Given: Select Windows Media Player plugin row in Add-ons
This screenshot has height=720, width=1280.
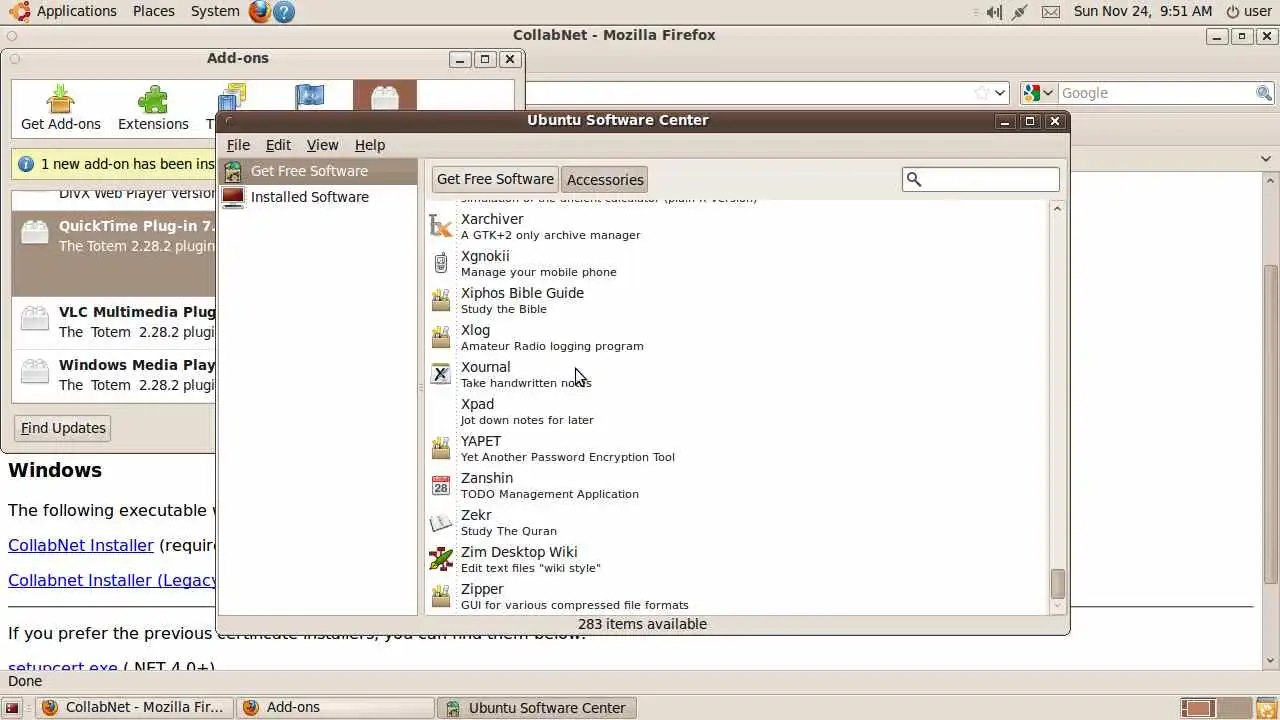Looking at the screenshot, I should [115, 374].
